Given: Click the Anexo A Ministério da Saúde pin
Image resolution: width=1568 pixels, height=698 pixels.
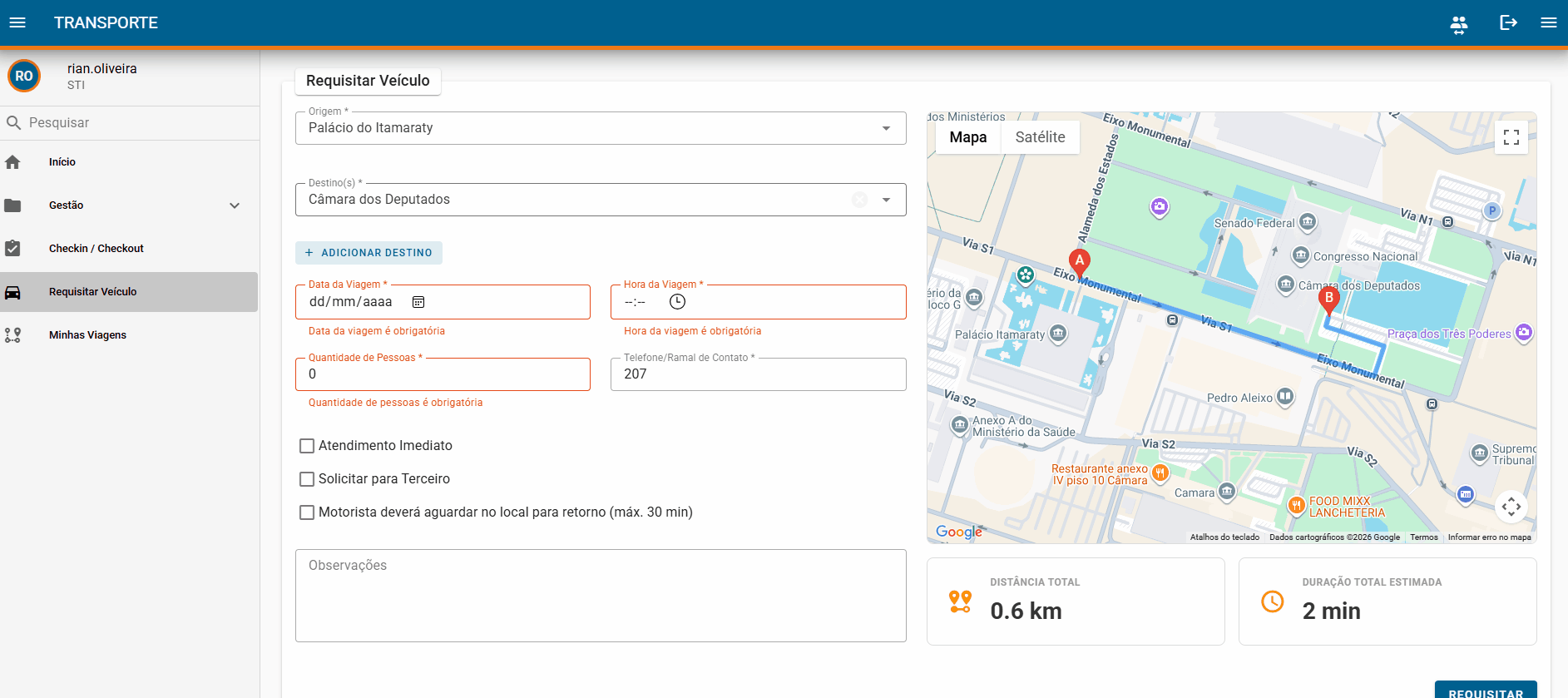Looking at the screenshot, I should click(960, 425).
